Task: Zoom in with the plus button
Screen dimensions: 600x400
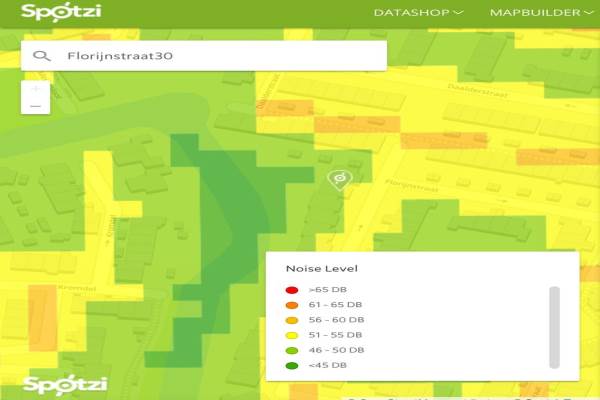Action: tap(36, 89)
